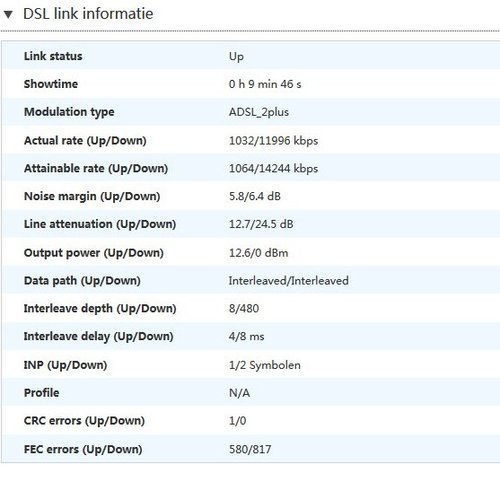Screen dimensions: 500x482
Task: Click the FEC errors (Up/Down) label
Action: (83, 449)
